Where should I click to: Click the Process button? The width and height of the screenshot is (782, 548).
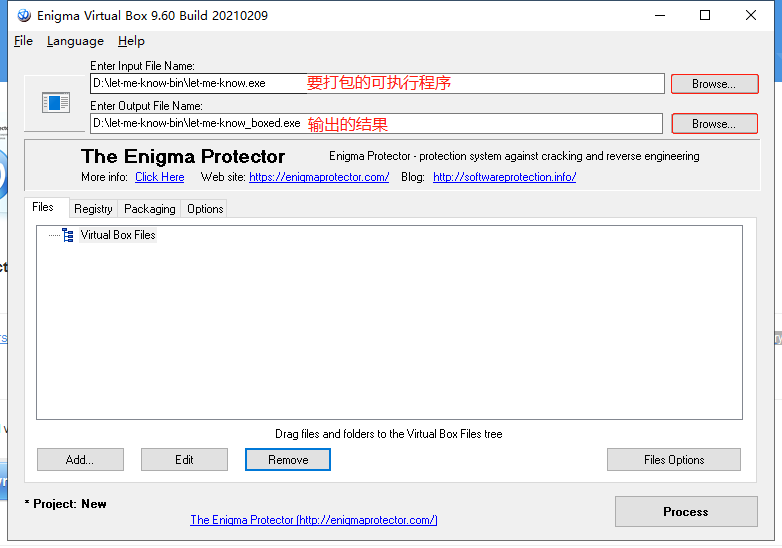click(686, 511)
